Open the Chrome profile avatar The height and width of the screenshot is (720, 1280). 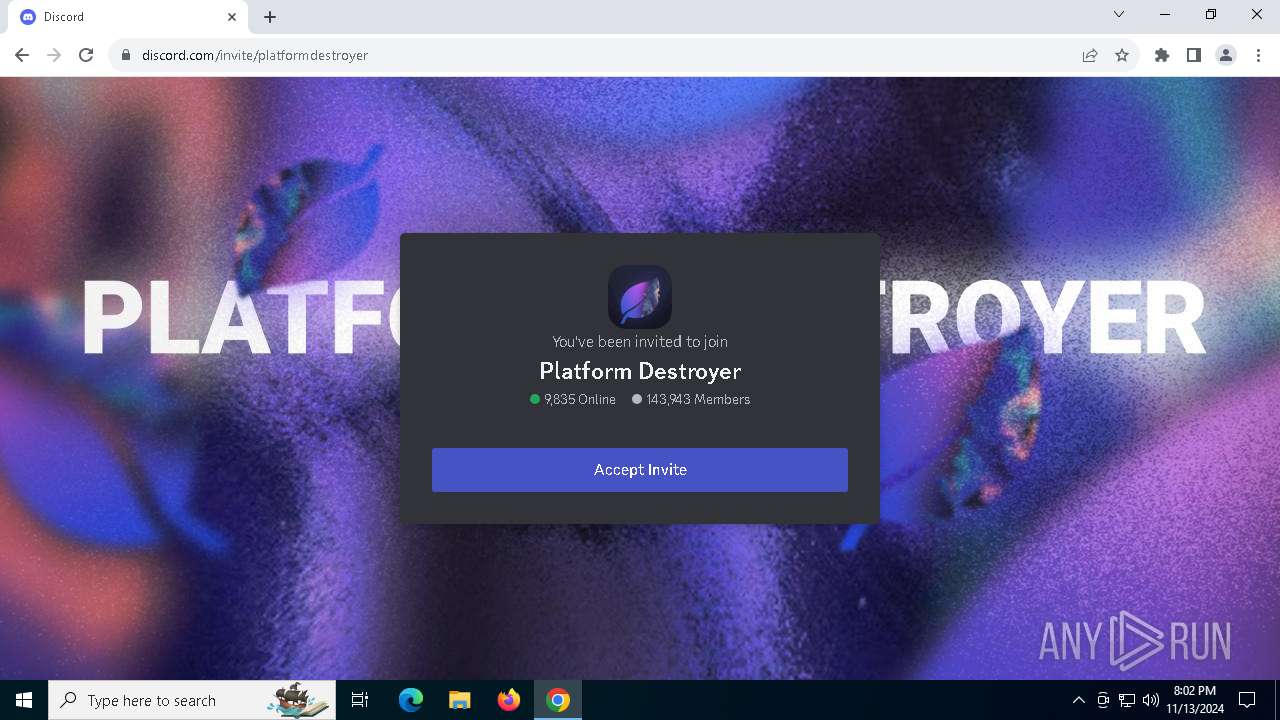click(1226, 55)
